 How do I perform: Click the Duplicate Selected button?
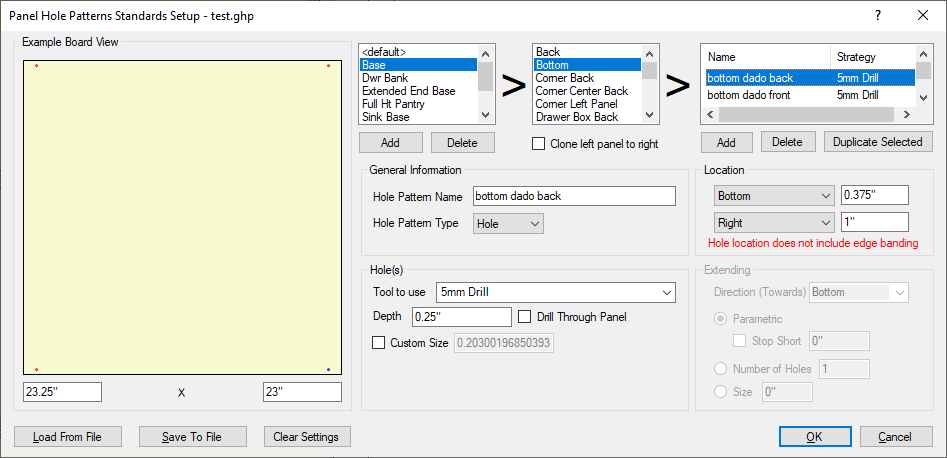[x=877, y=142]
